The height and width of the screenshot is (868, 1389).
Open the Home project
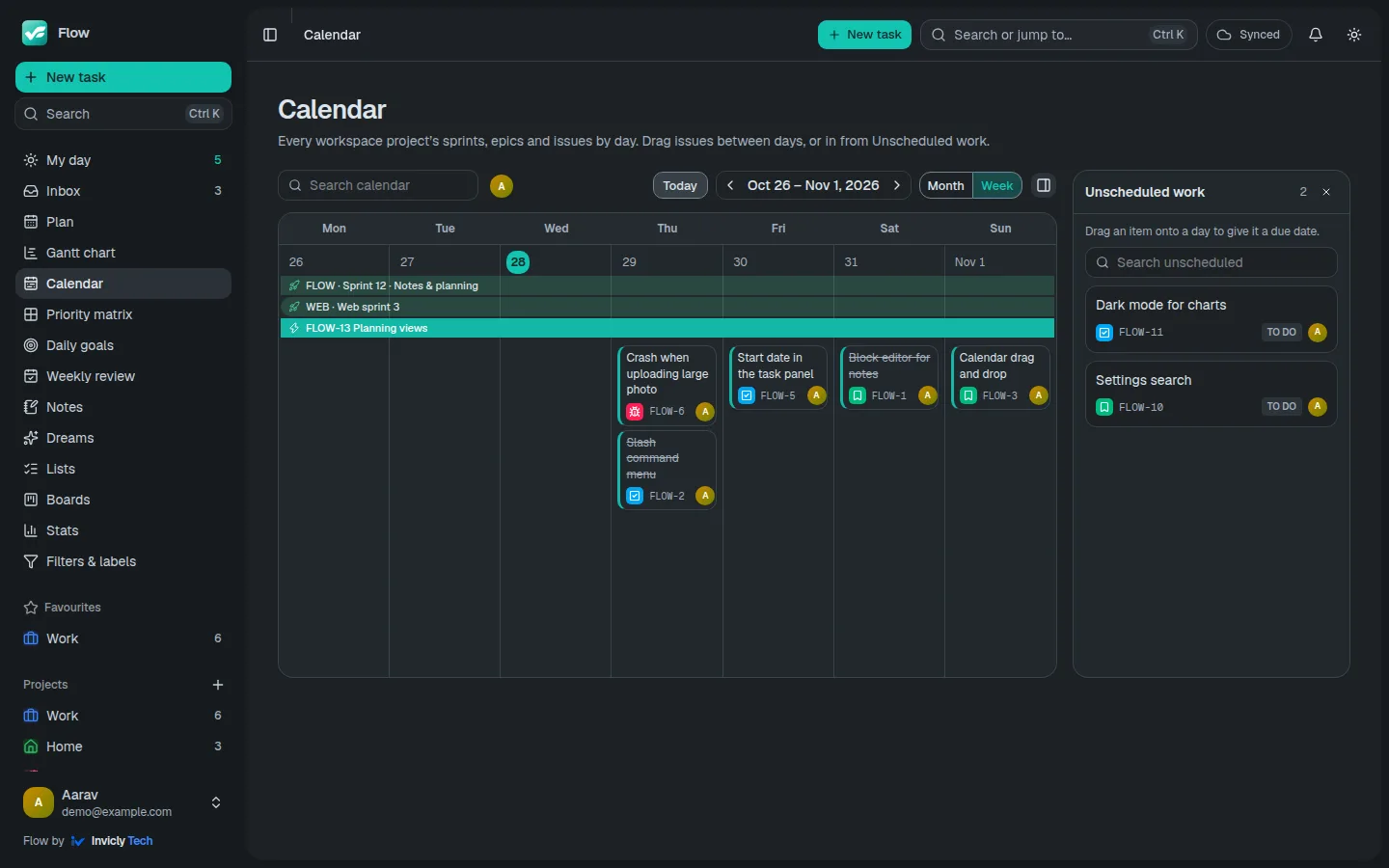tap(123, 746)
